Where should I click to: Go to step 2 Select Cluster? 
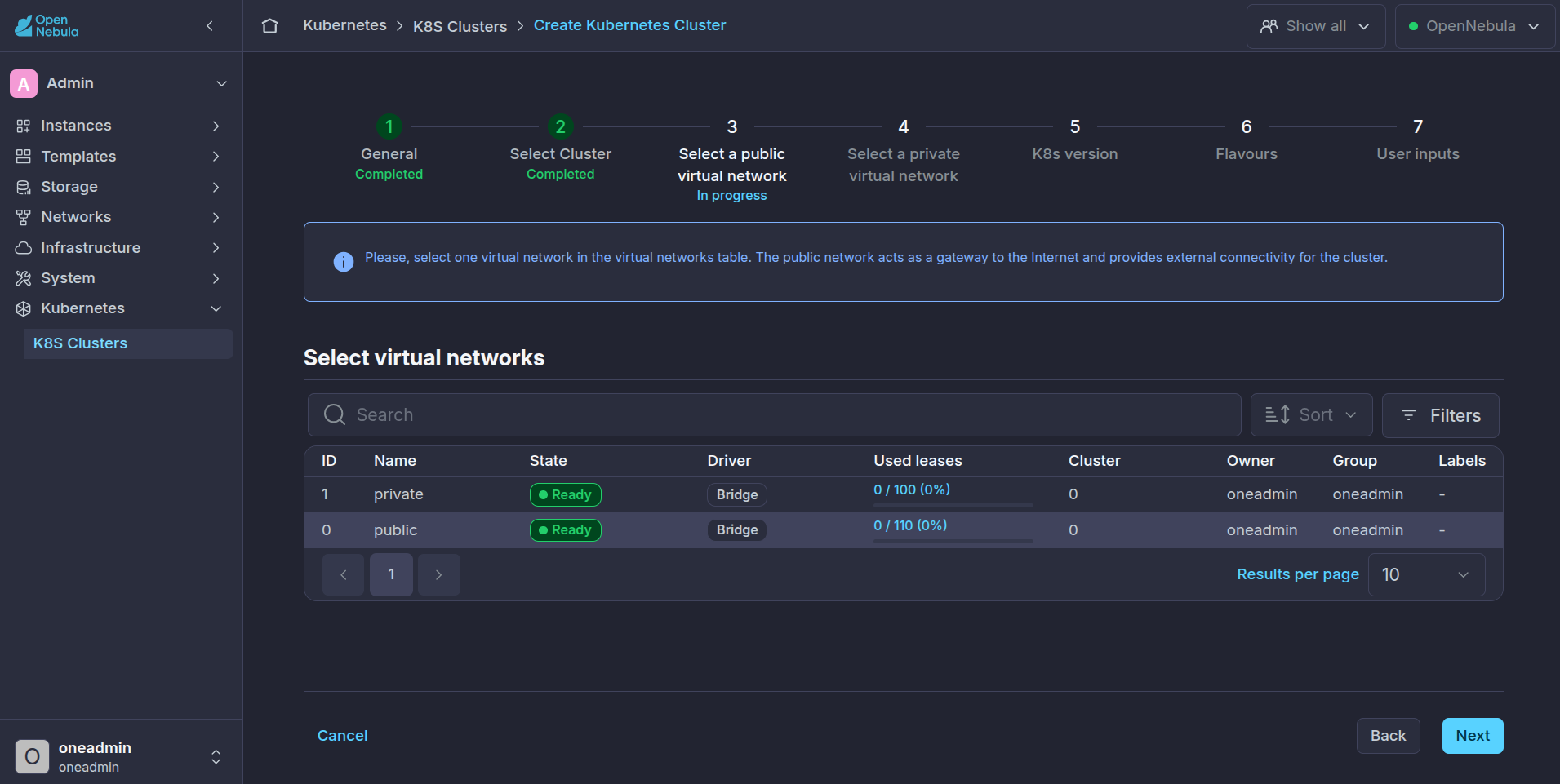(561, 148)
